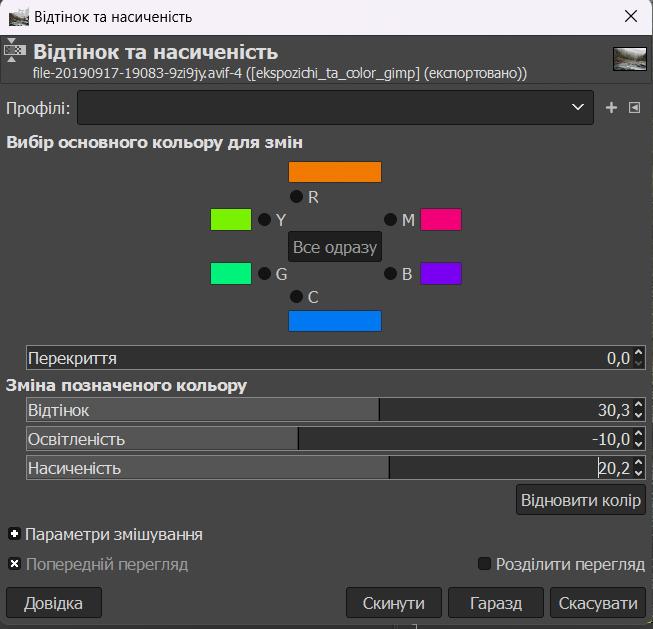The height and width of the screenshot is (629, 653).
Task: Click the green G color swatch
Action: (231, 274)
